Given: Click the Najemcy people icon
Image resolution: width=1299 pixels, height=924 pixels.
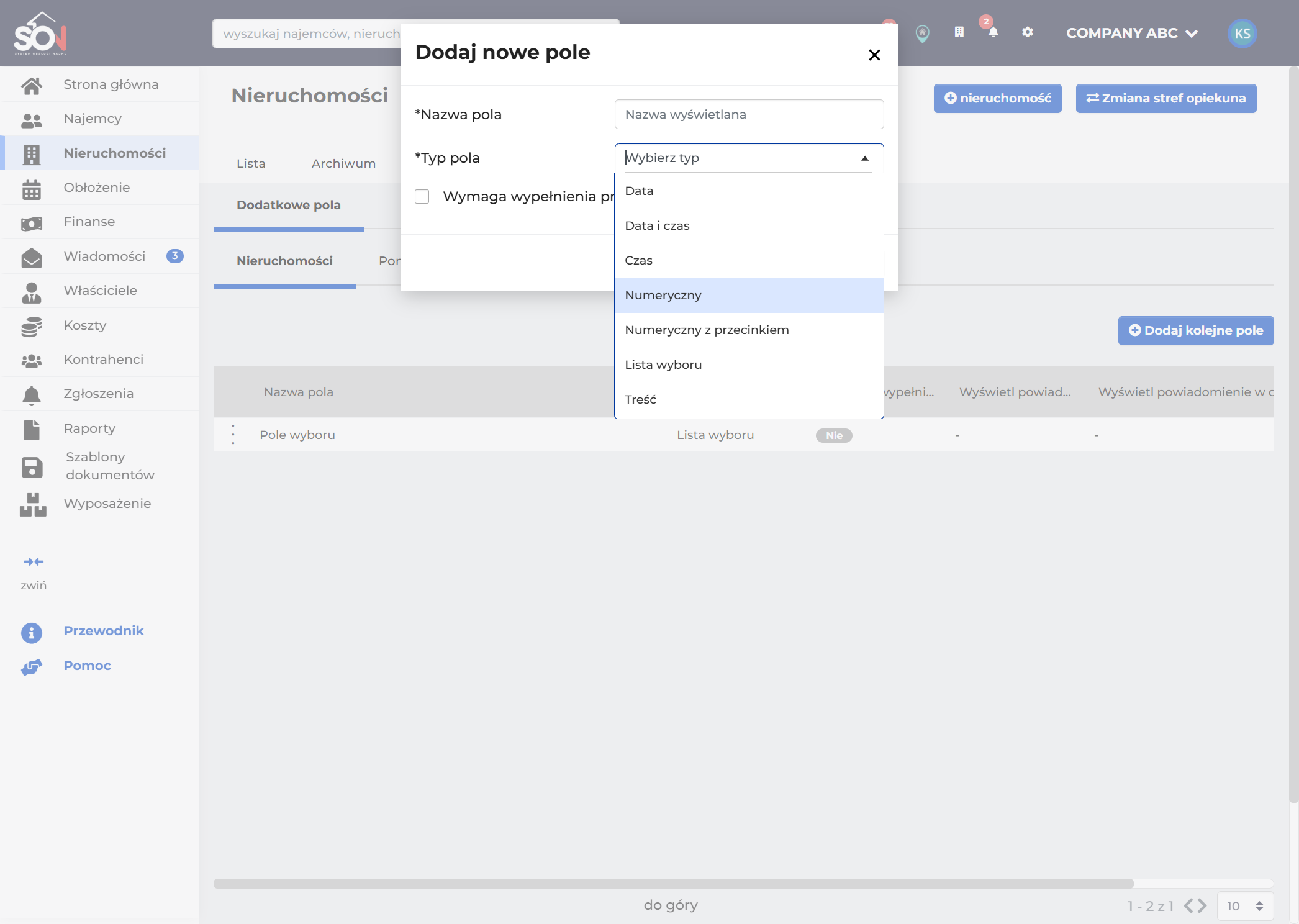Looking at the screenshot, I should click(x=32, y=120).
